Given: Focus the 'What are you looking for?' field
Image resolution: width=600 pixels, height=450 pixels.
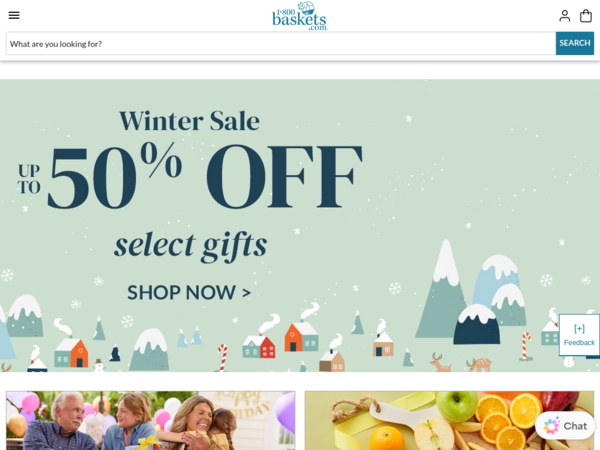Looking at the screenshot, I should (x=281, y=44).
